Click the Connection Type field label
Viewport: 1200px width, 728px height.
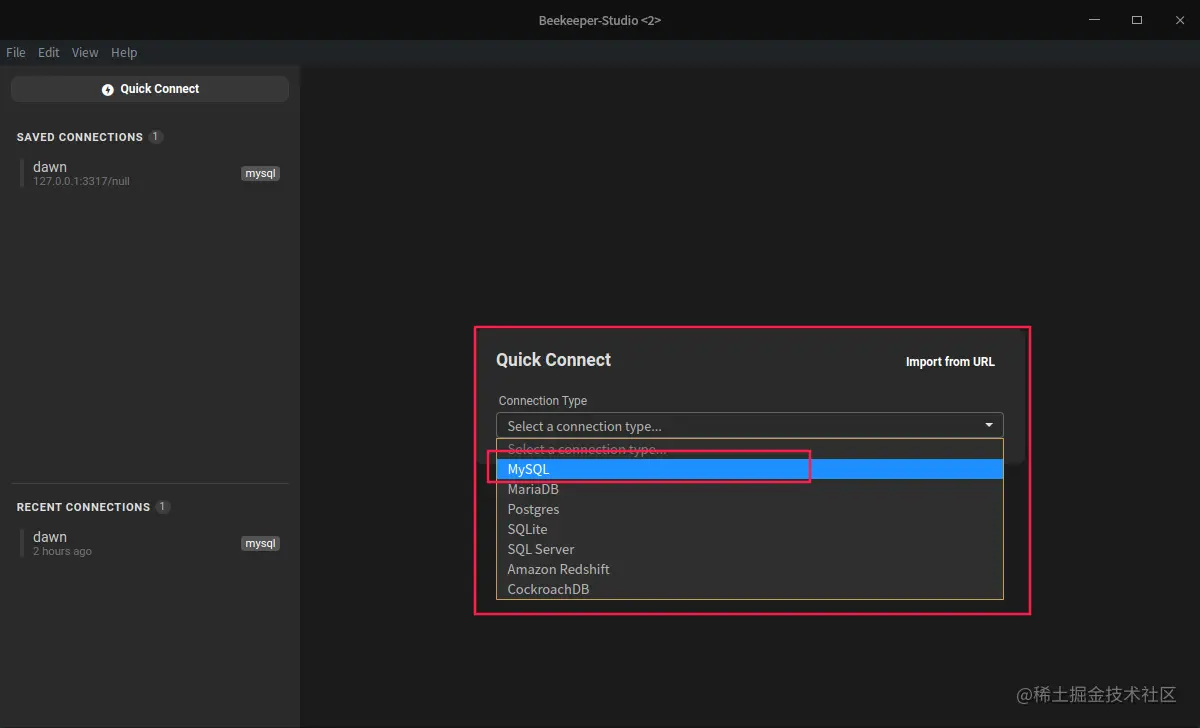pyautogui.click(x=543, y=401)
